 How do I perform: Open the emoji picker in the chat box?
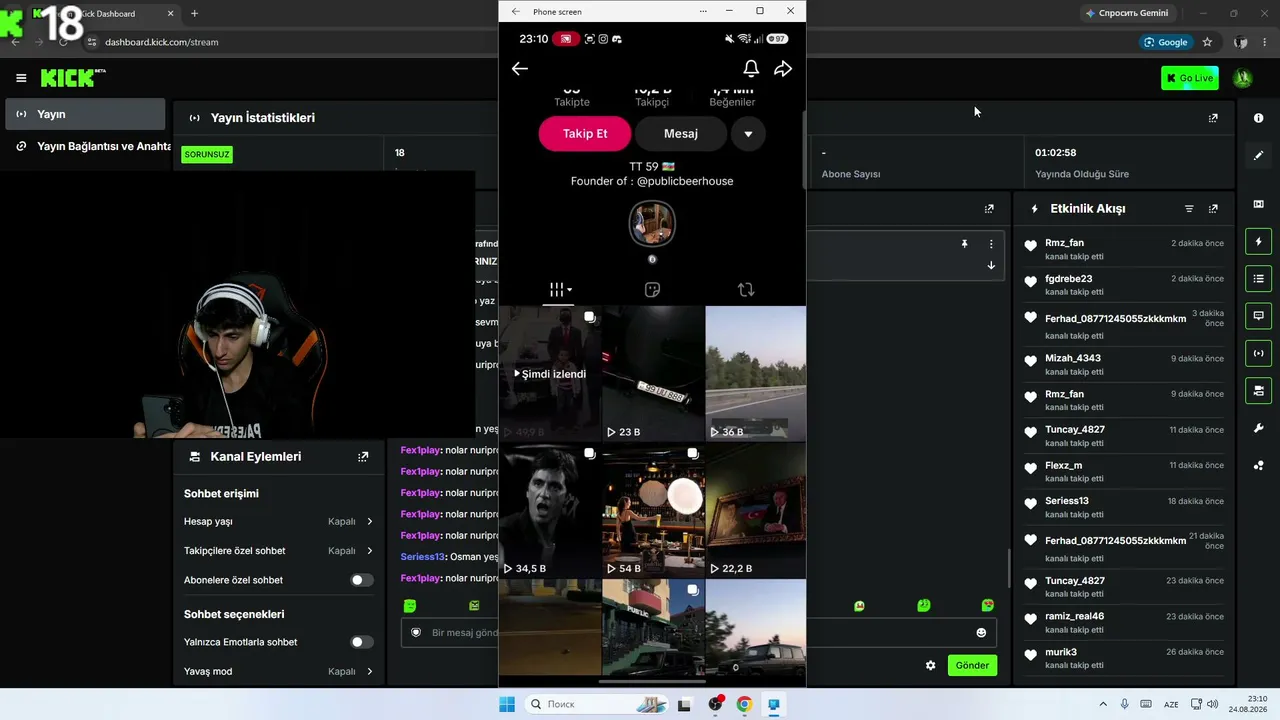pos(981,633)
